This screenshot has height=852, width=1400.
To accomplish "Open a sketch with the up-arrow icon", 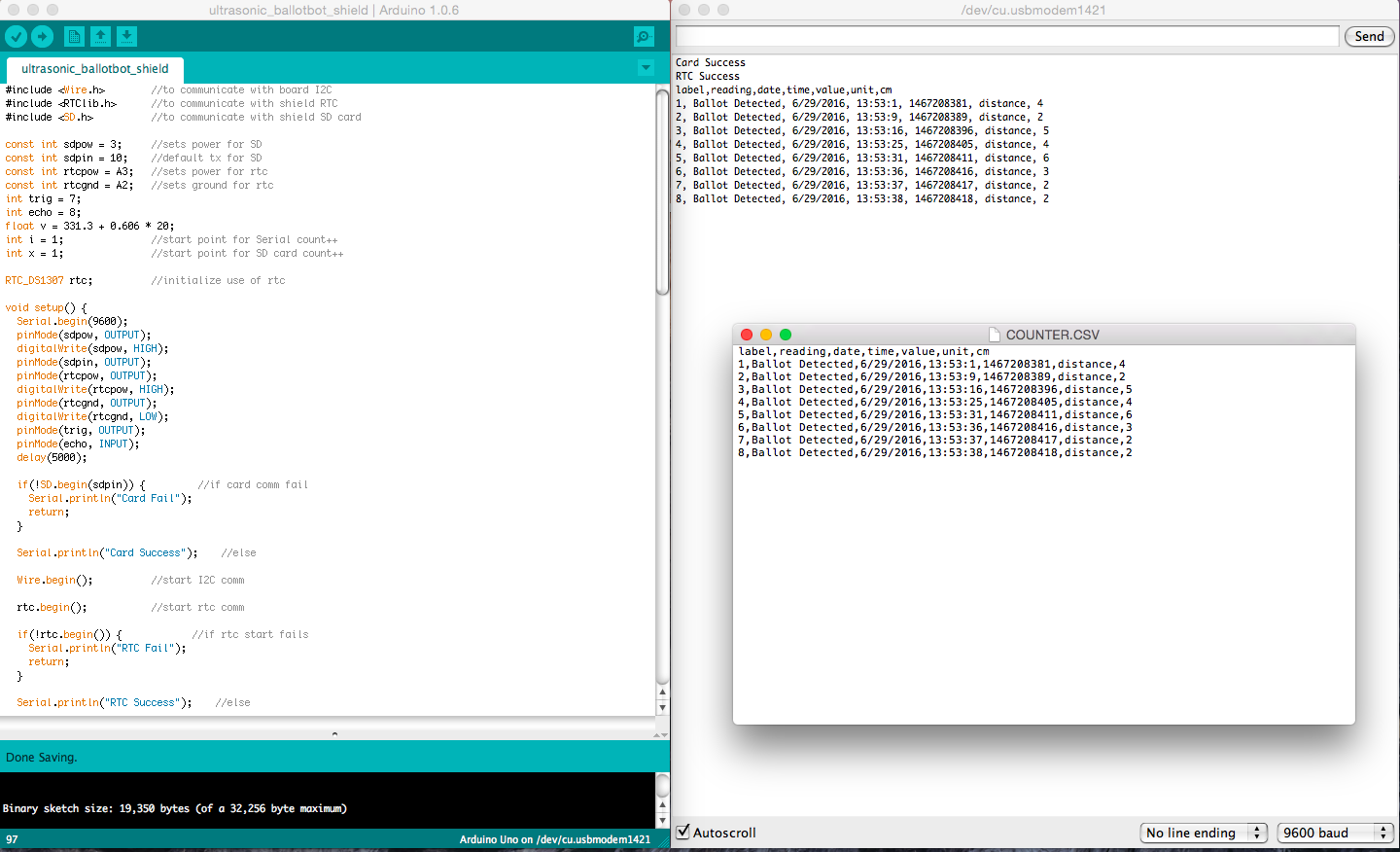I will (101, 37).
